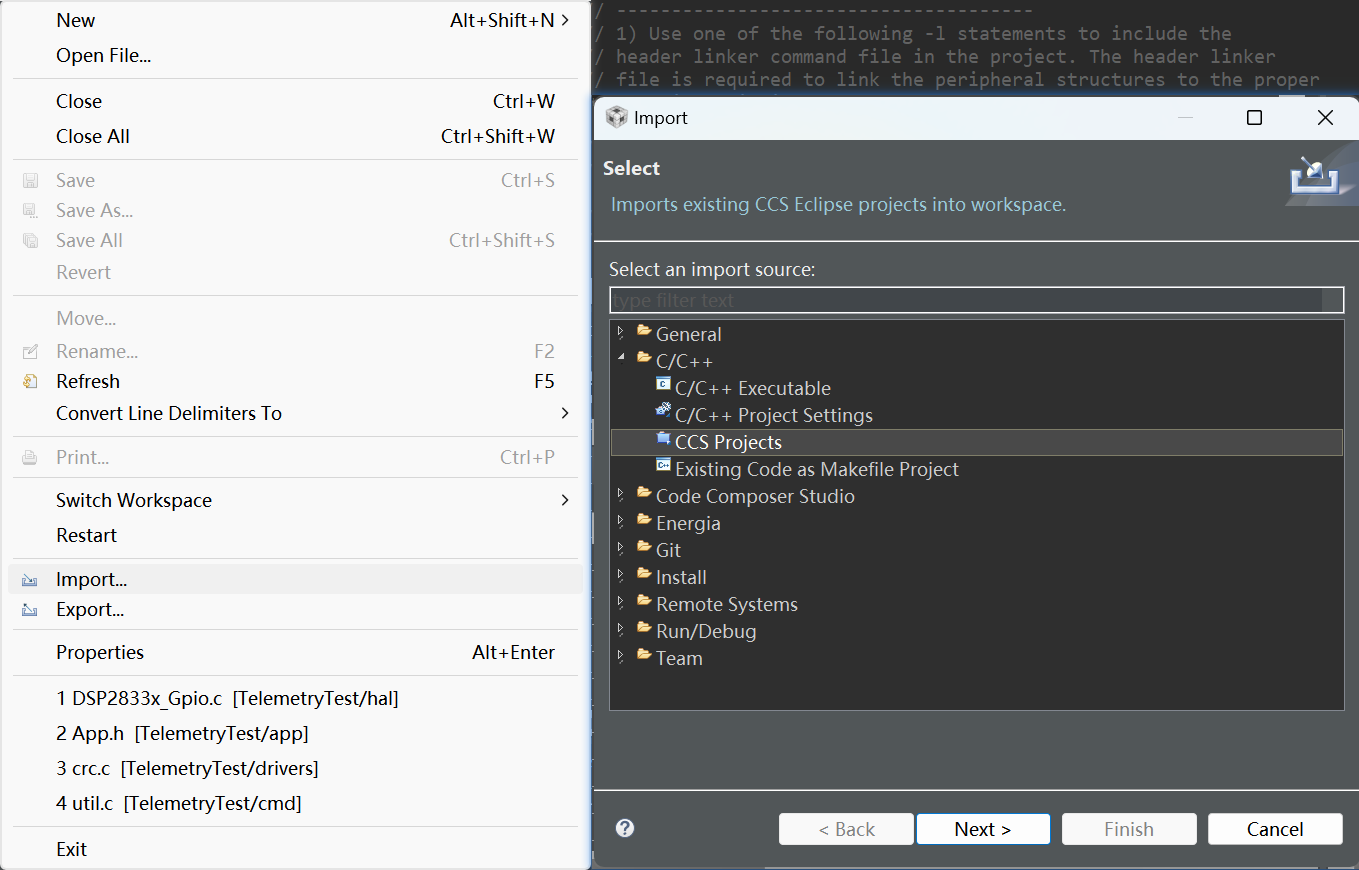Click the C/C++ Executable item icon
This screenshot has height=870, width=1359.
(663, 386)
